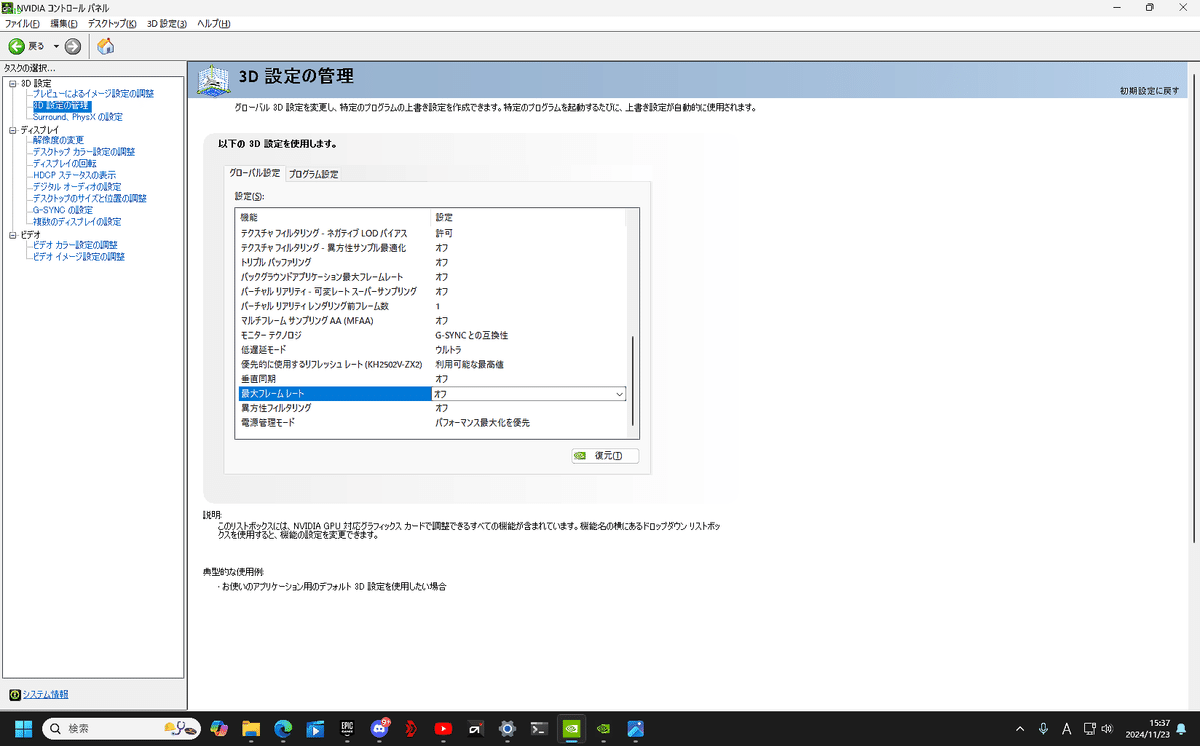Open Epic Games Launcher from taskbar
1200x746 pixels.
tap(347, 728)
